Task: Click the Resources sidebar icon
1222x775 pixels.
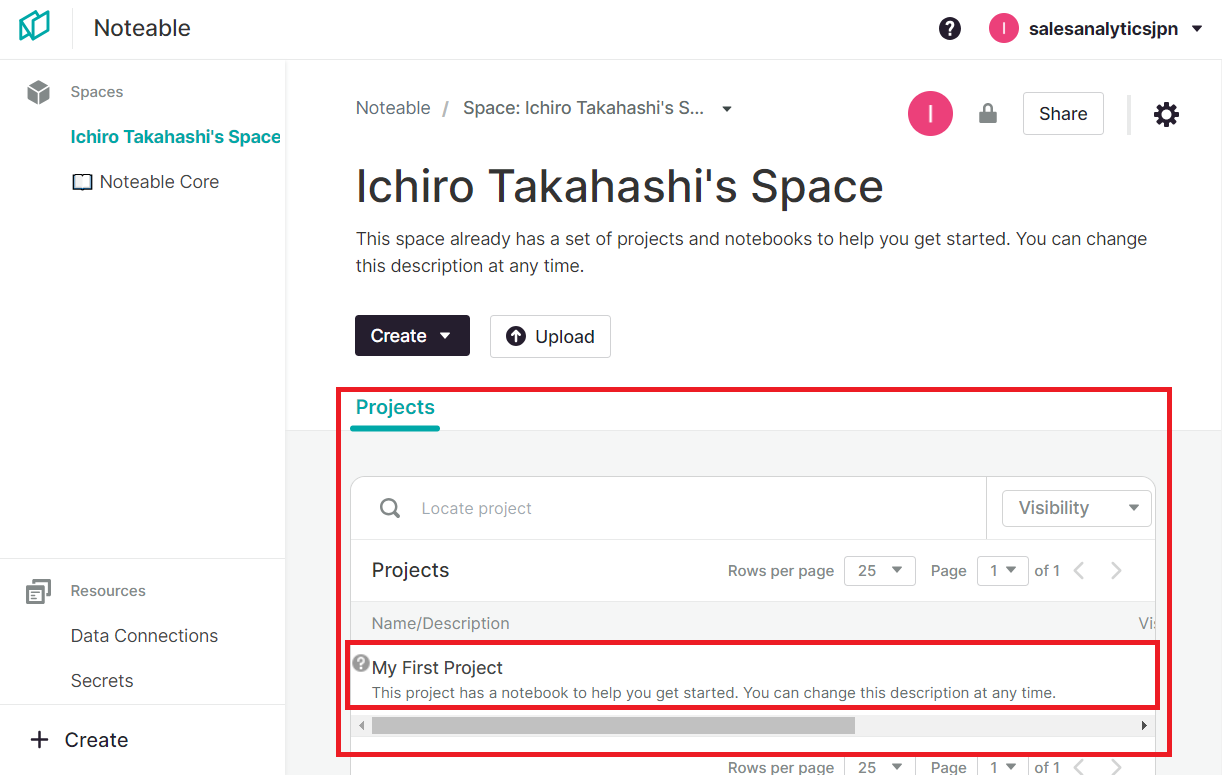Action: coord(38,591)
